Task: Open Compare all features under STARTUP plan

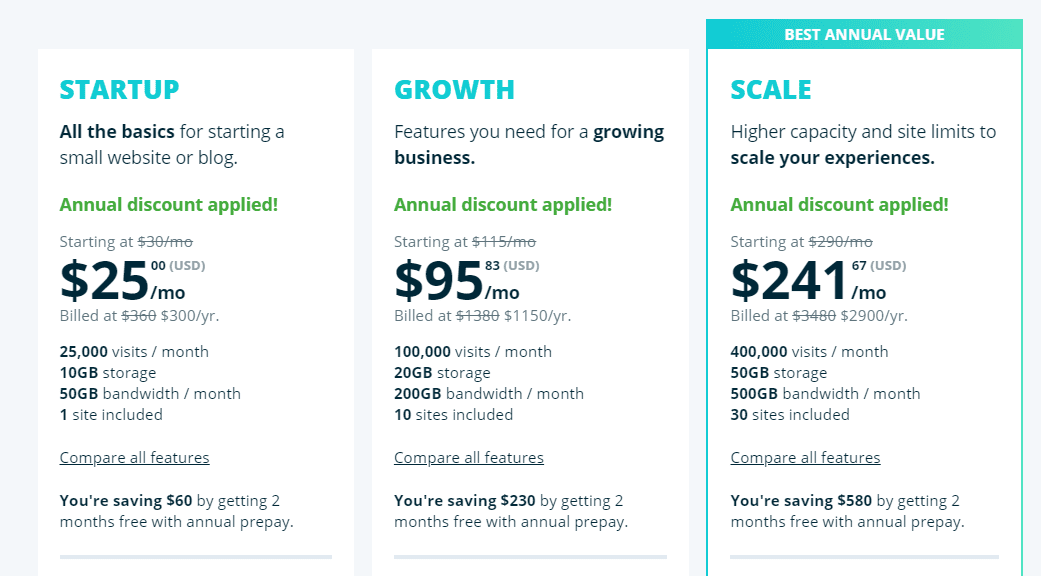Action: pyautogui.click(x=134, y=457)
